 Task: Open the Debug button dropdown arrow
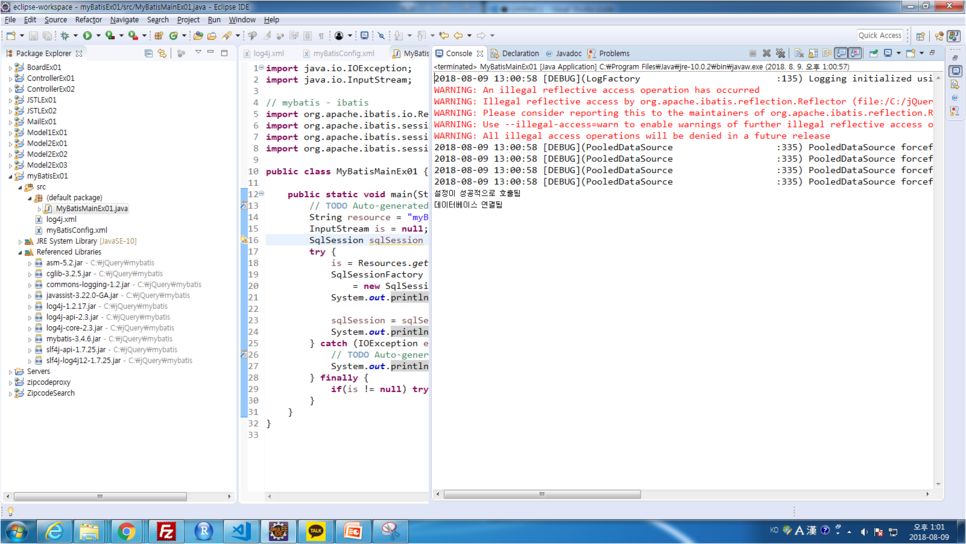point(75,36)
